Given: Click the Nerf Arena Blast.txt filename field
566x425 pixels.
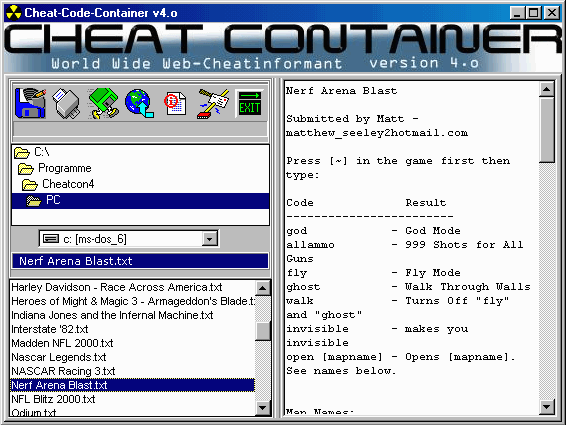Looking at the screenshot, I should (140, 261).
